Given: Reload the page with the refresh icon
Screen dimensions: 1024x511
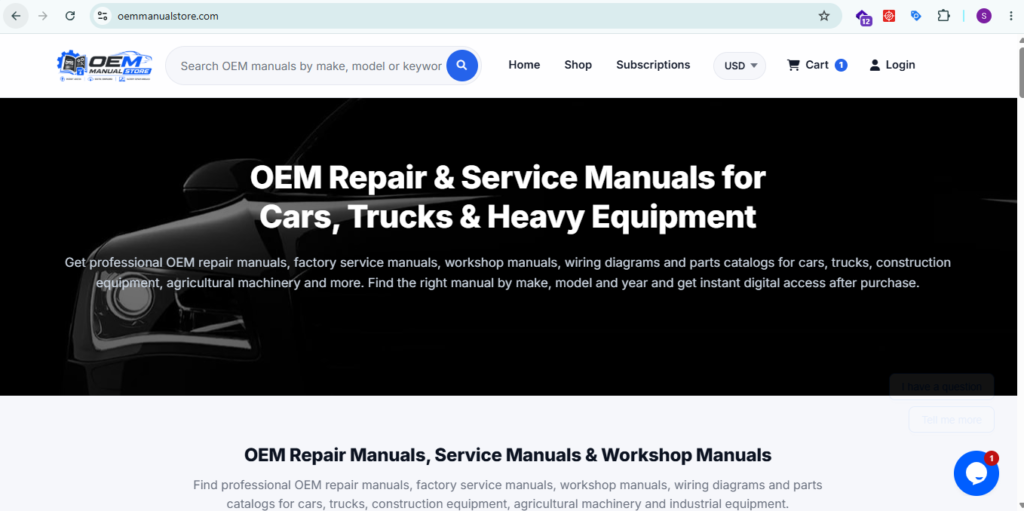Looking at the screenshot, I should pyautogui.click(x=70, y=16).
